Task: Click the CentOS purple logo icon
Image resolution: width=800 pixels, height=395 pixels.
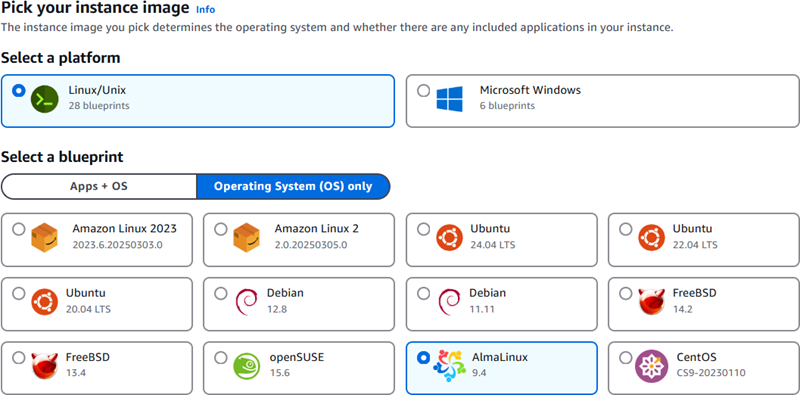Action: [x=652, y=366]
